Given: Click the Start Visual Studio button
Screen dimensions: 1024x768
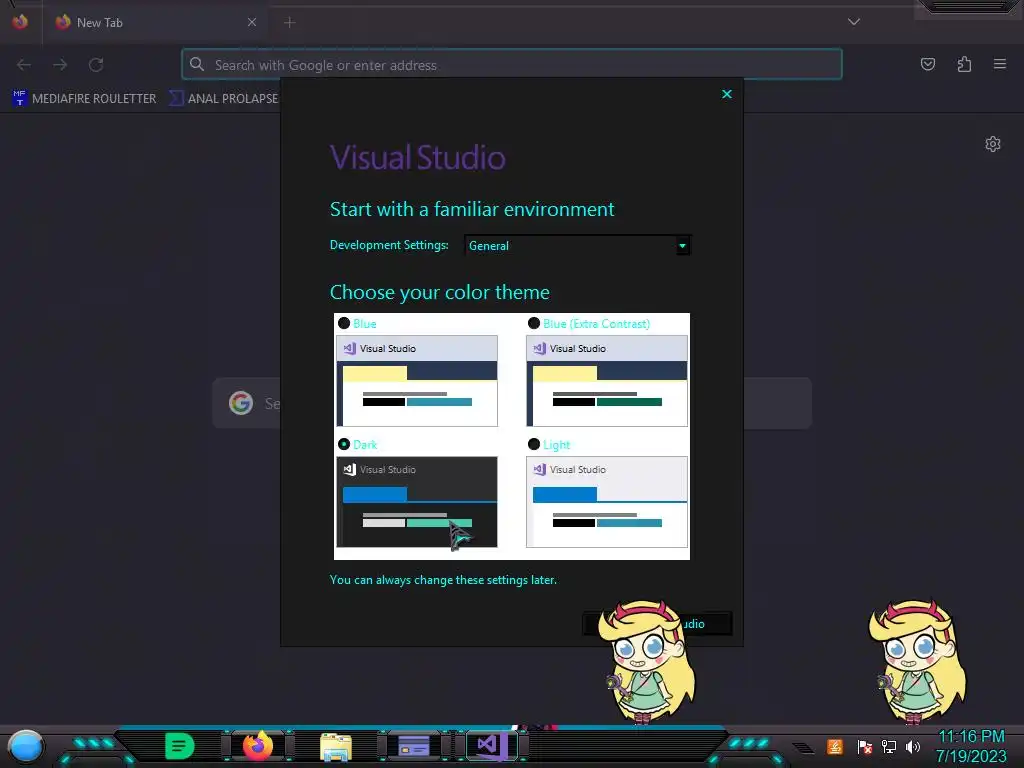Looking at the screenshot, I should click(x=657, y=624).
